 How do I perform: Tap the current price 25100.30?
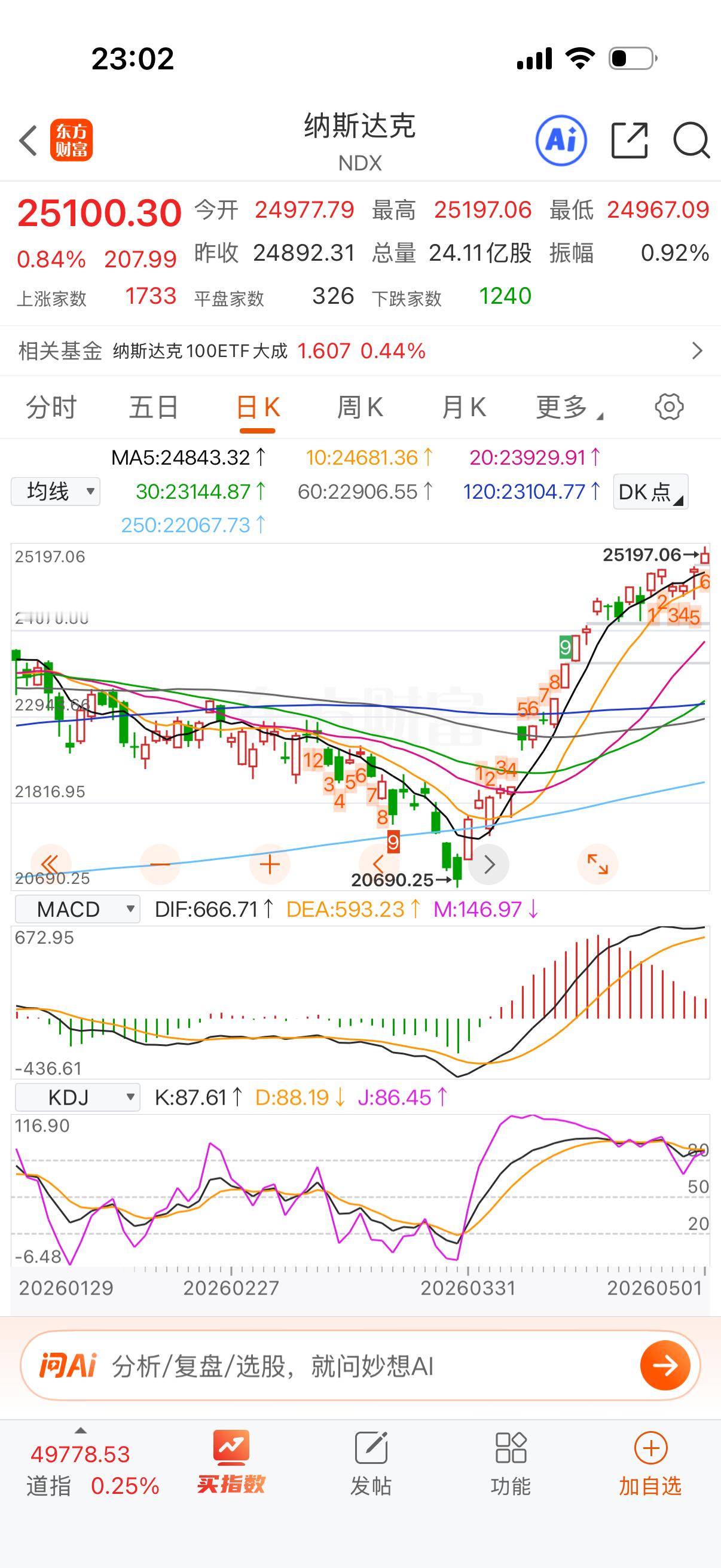click(x=99, y=213)
